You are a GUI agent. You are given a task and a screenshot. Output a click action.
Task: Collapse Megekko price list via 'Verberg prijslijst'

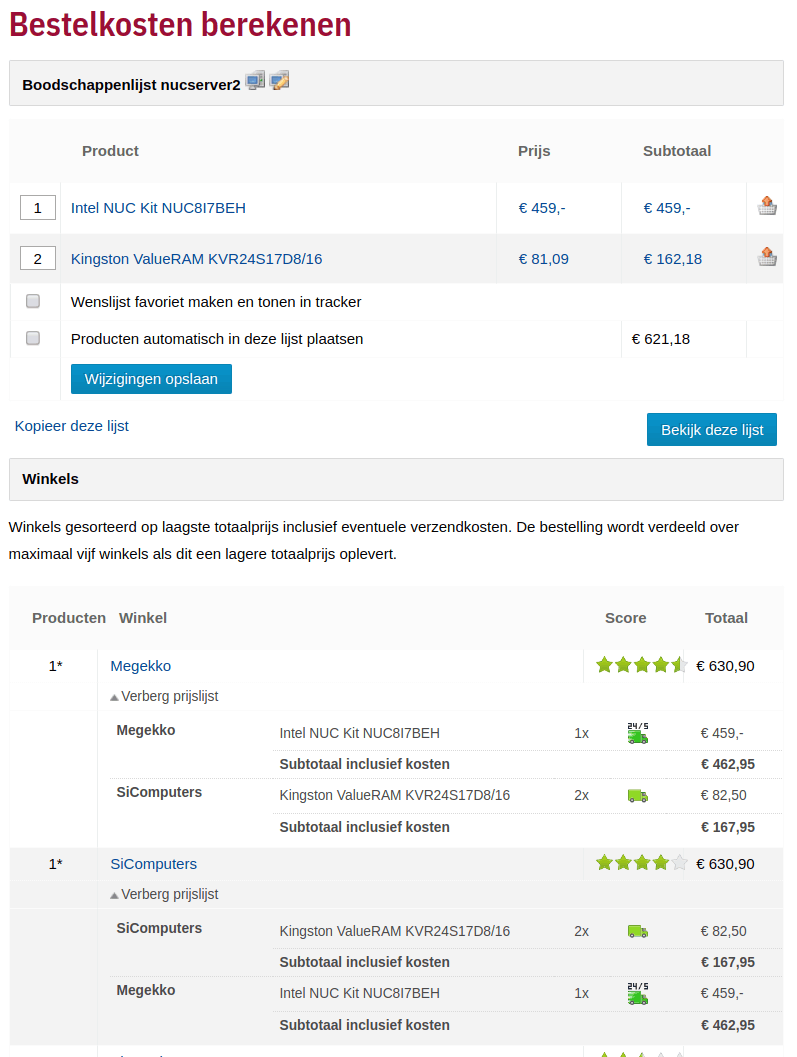165,696
